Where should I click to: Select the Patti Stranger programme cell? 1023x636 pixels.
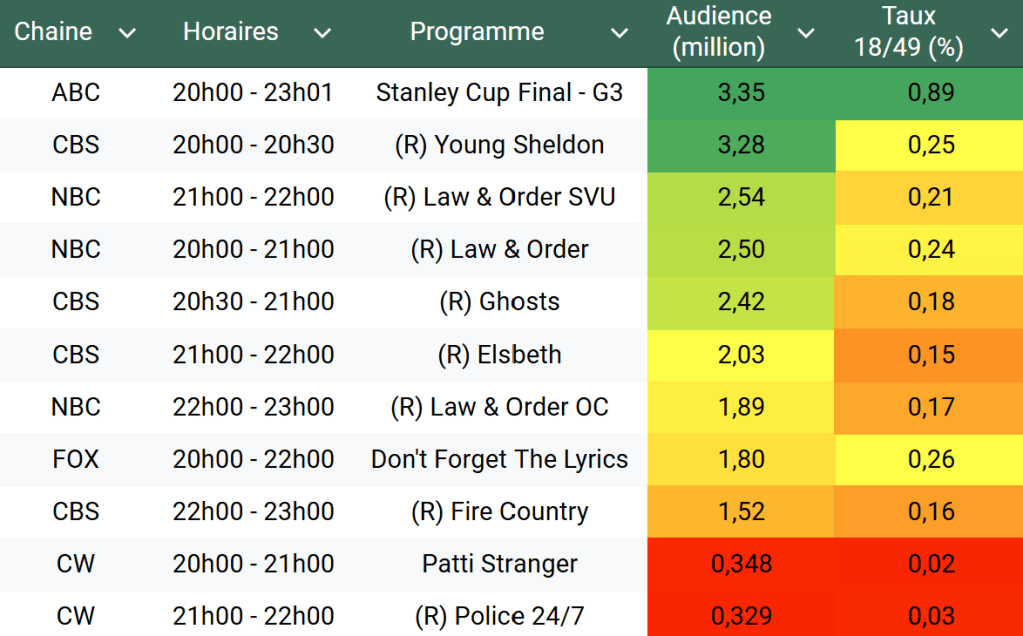[x=499, y=564]
